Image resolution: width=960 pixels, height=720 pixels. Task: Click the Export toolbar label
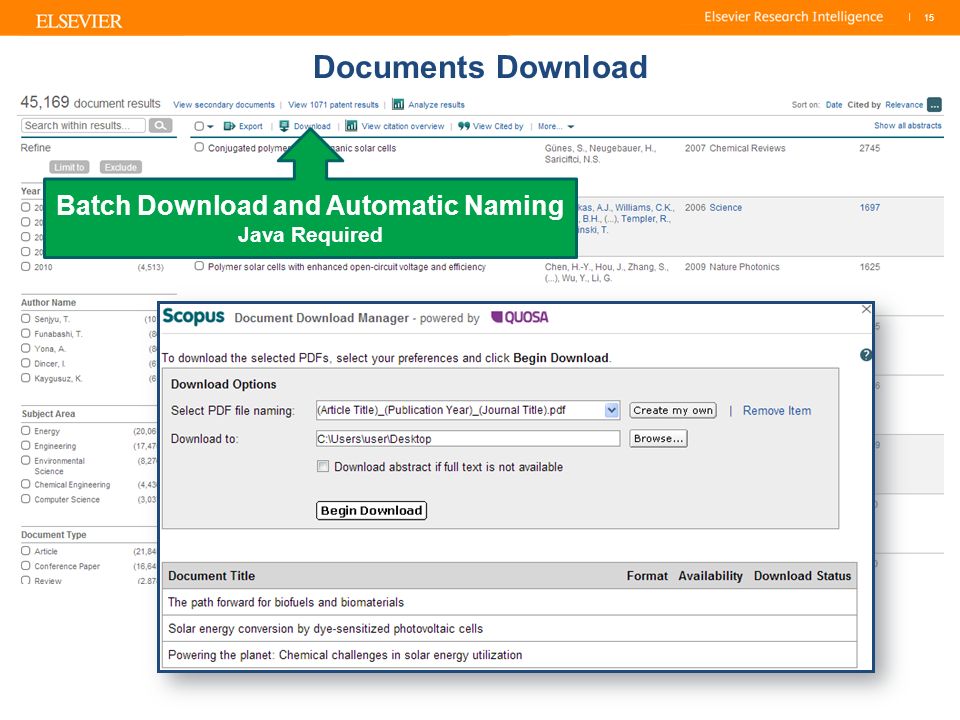[250, 126]
